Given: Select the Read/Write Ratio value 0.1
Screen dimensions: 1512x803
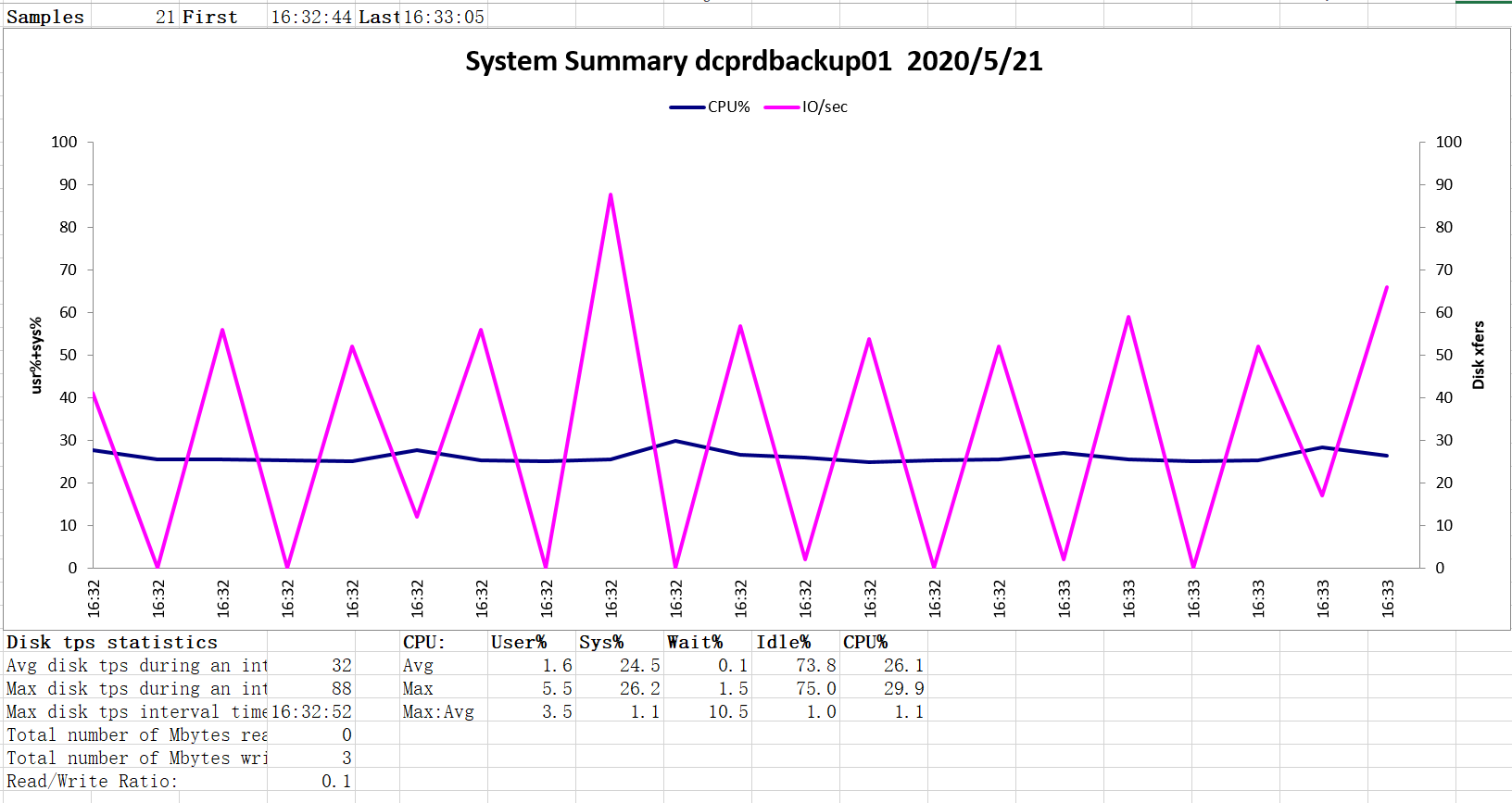Looking at the screenshot, I should coord(311,781).
